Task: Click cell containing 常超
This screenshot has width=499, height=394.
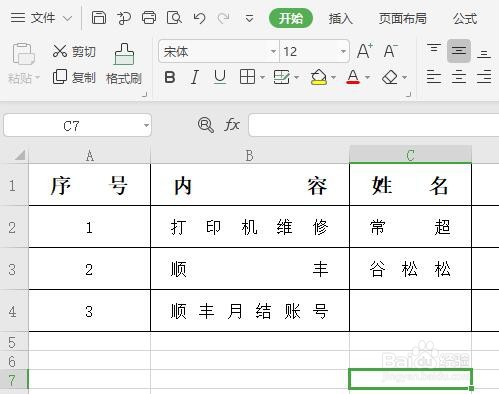Action: pos(410,227)
